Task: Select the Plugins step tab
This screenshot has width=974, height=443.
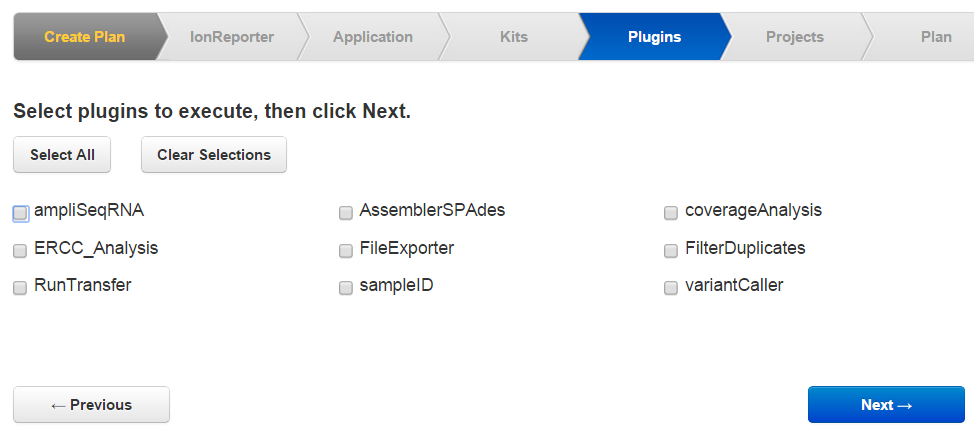Action: coord(654,37)
